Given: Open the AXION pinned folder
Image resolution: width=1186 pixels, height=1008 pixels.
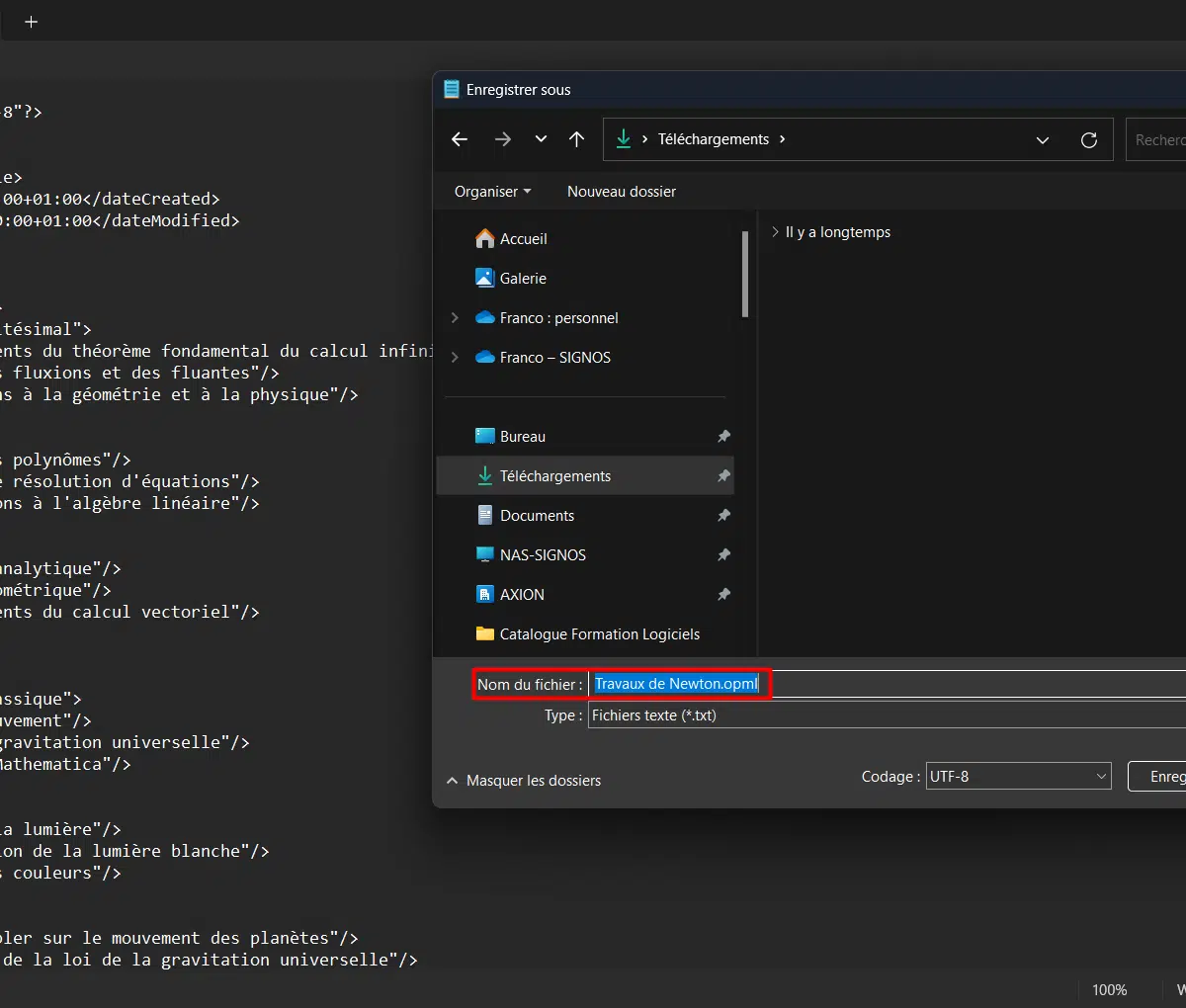Looking at the screenshot, I should [x=522, y=595].
